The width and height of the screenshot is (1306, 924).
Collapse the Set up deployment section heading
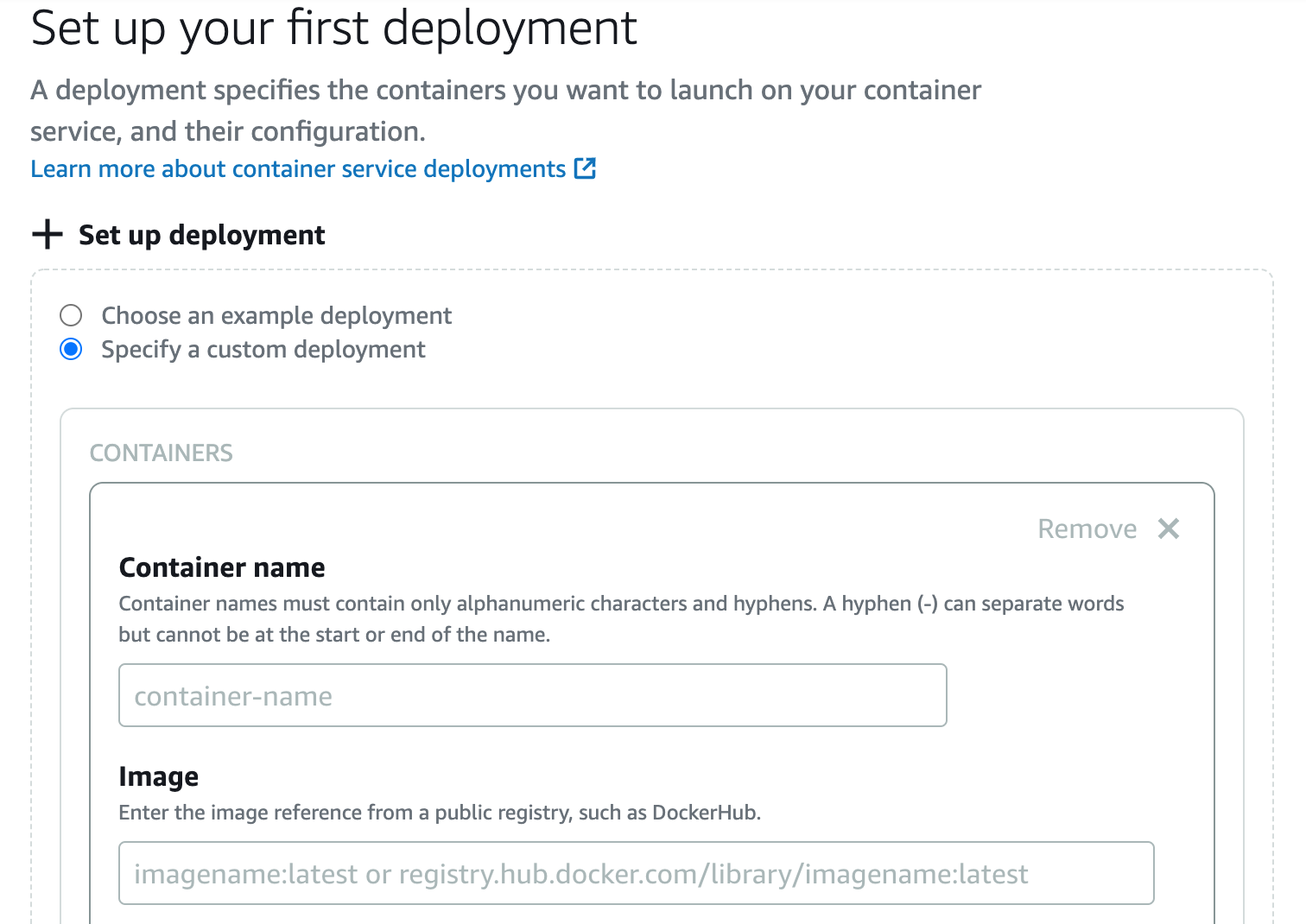[x=201, y=235]
